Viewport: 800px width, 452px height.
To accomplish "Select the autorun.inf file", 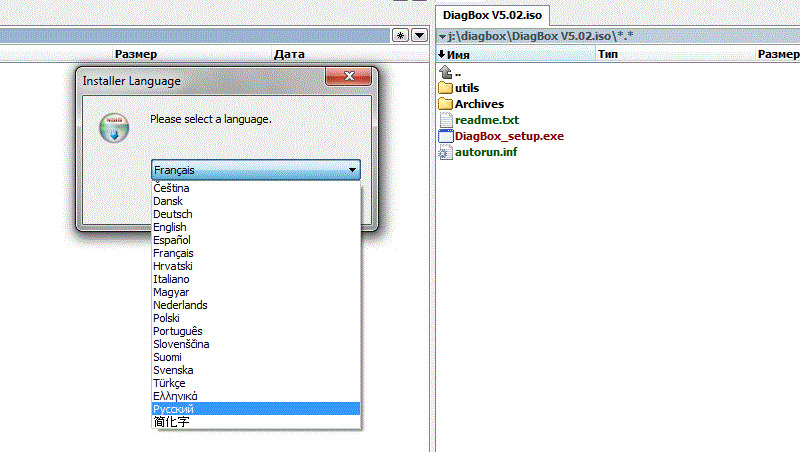I will click(x=486, y=152).
